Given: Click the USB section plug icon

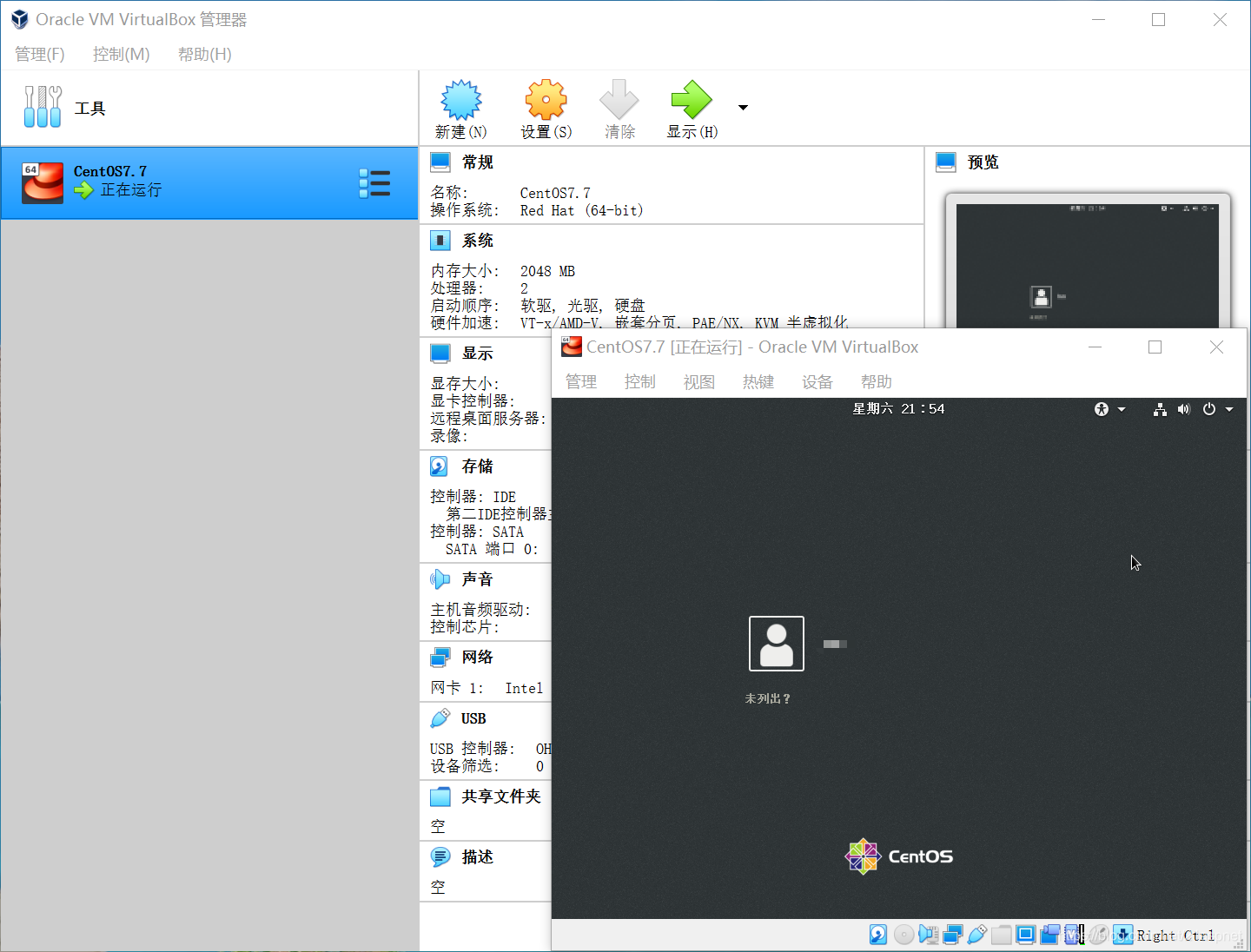Looking at the screenshot, I should (440, 718).
